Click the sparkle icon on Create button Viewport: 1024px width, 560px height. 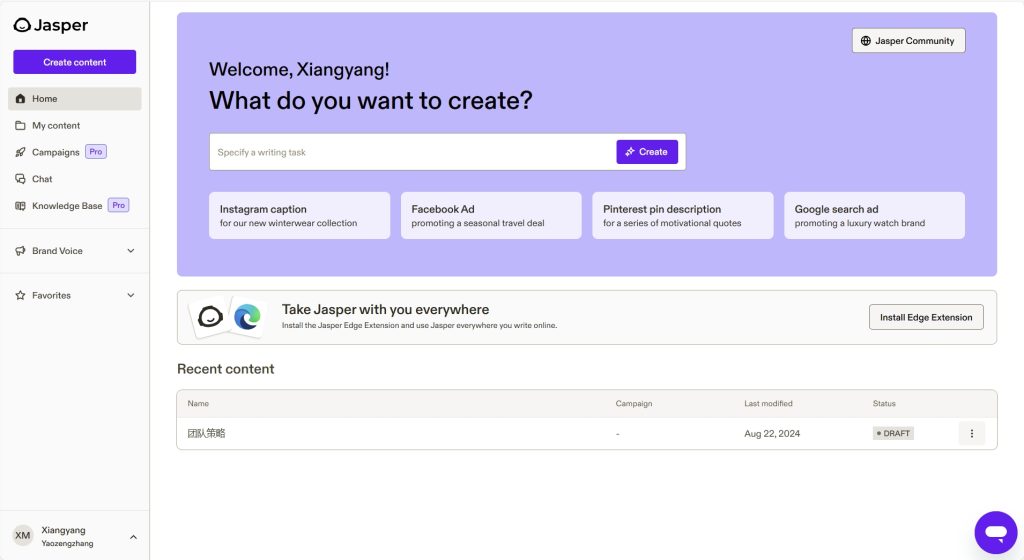(630, 151)
